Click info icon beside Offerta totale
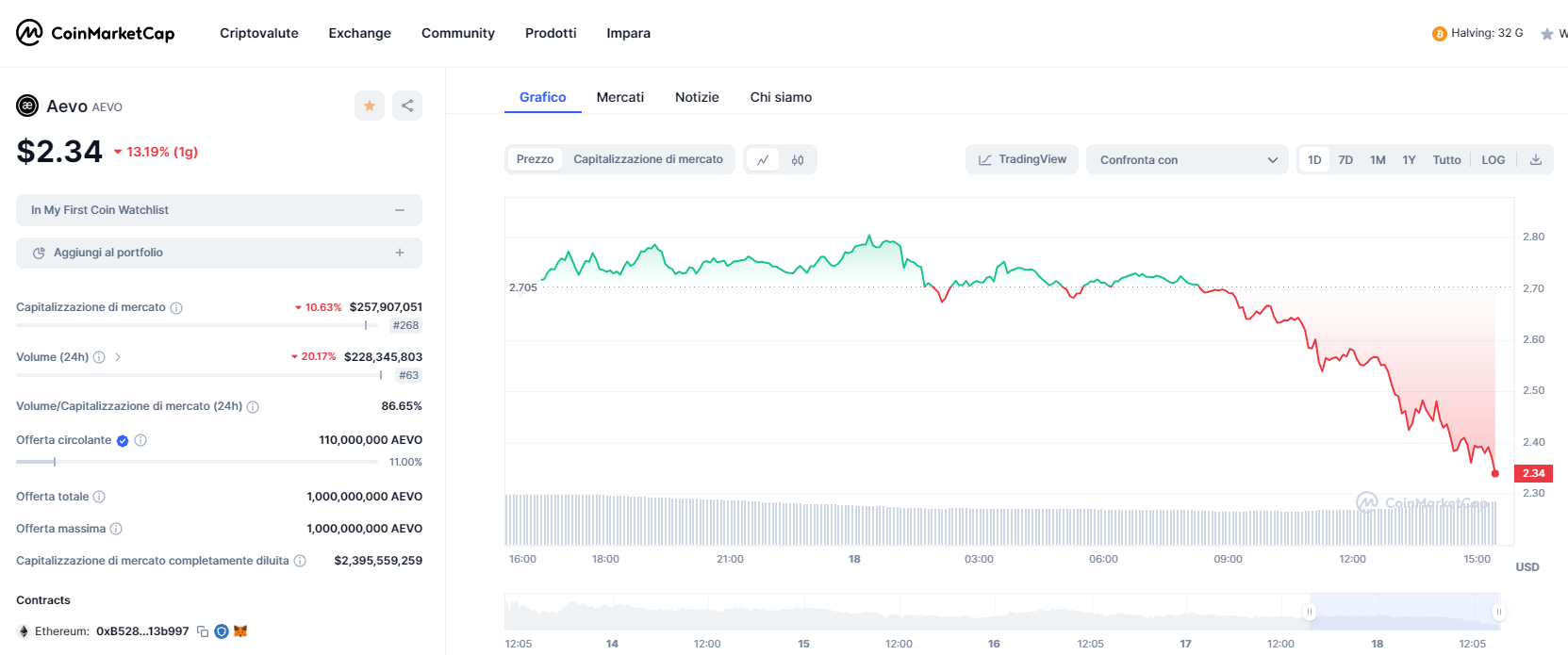1568x655 pixels. (x=99, y=497)
